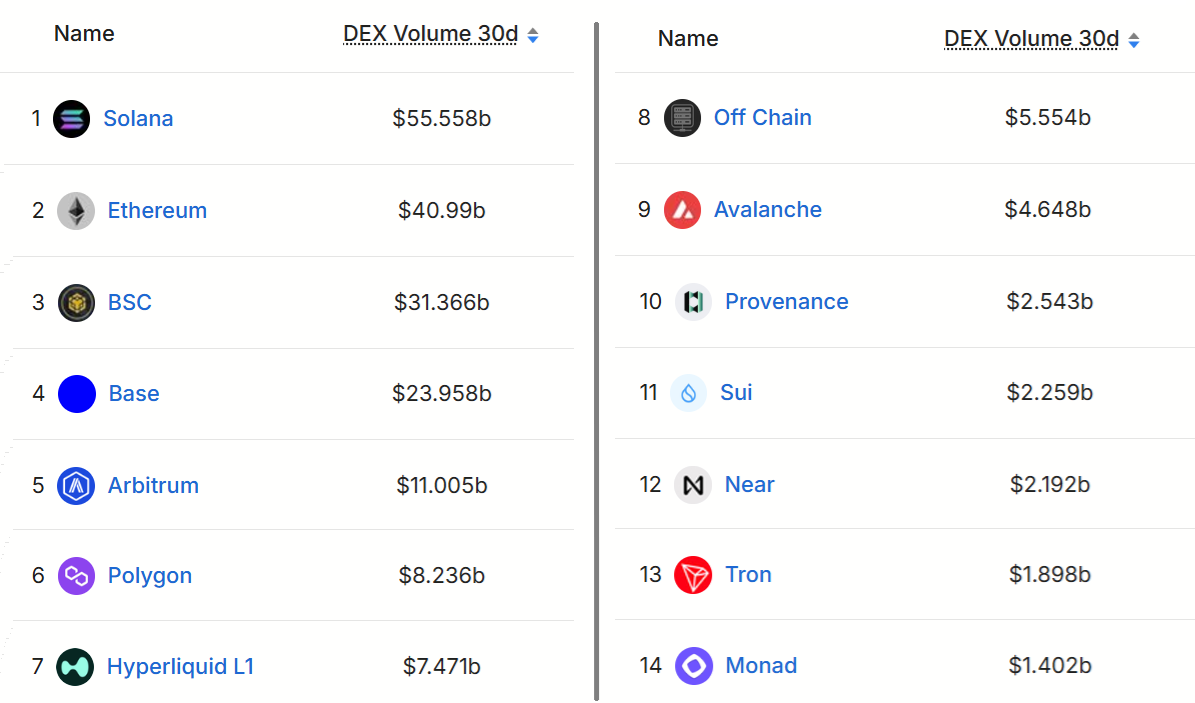Click the Tron logo icon

693,575
